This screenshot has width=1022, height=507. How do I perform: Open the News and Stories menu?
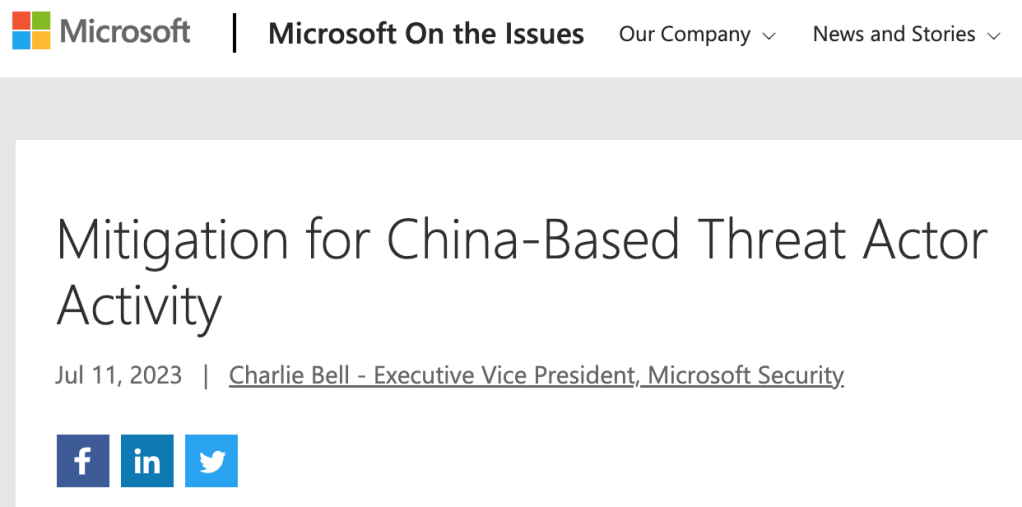click(893, 34)
